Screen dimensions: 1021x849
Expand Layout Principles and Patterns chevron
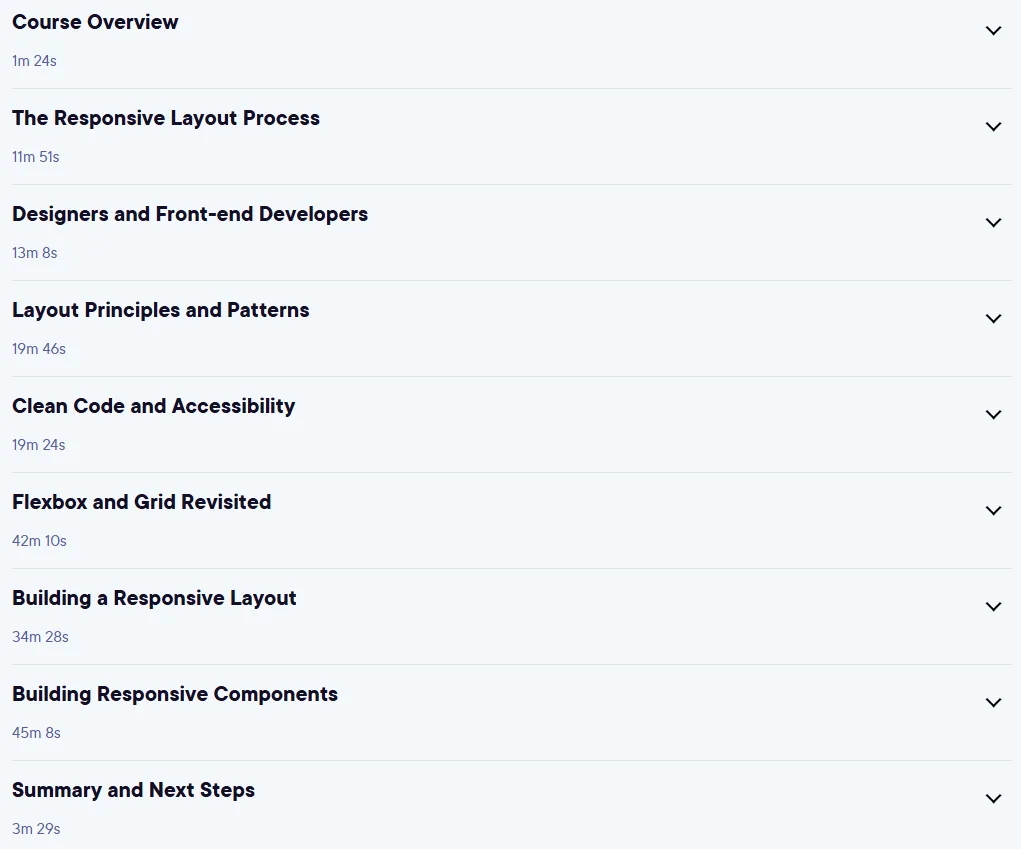tap(993, 318)
